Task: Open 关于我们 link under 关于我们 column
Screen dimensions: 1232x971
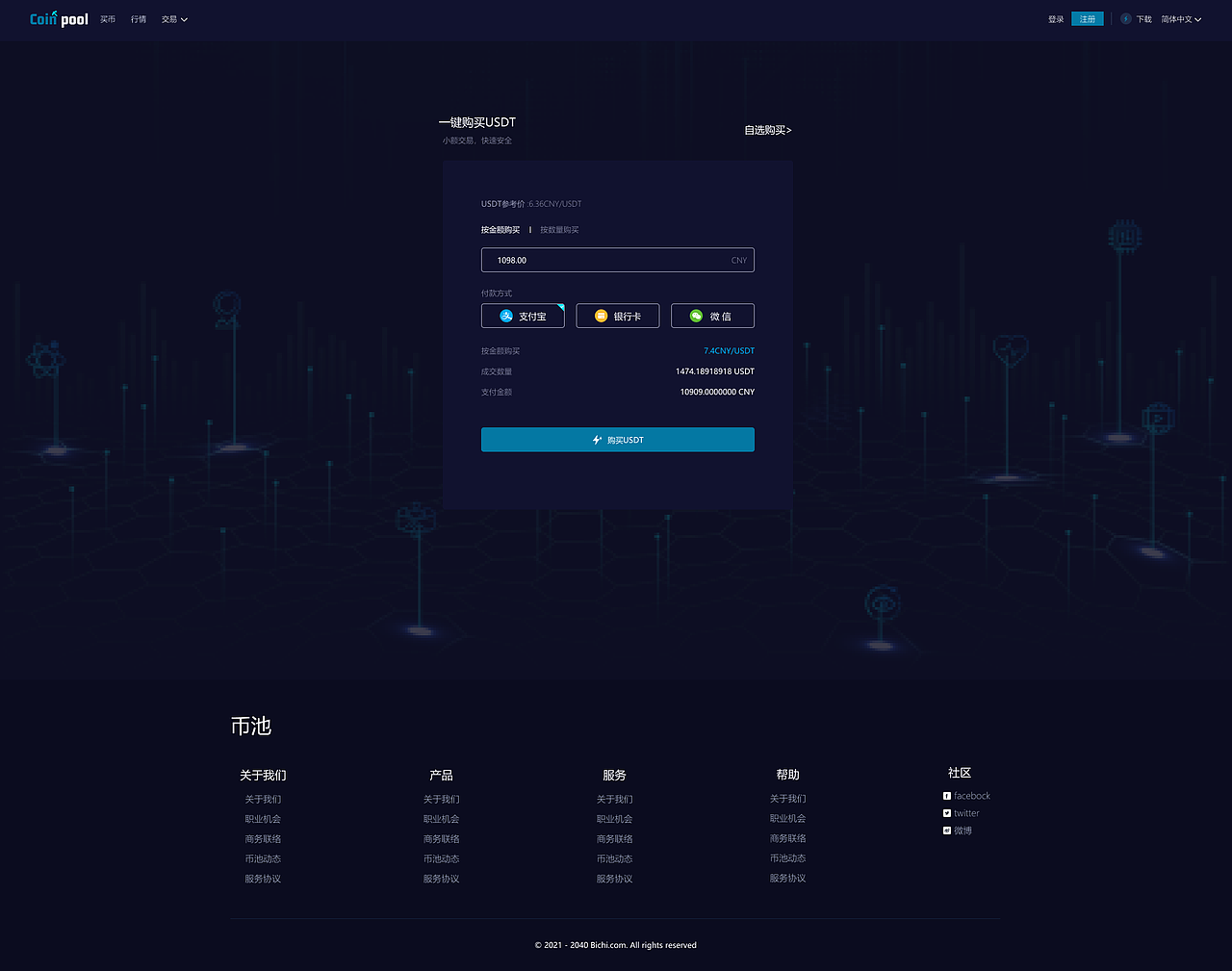Action: [263, 800]
